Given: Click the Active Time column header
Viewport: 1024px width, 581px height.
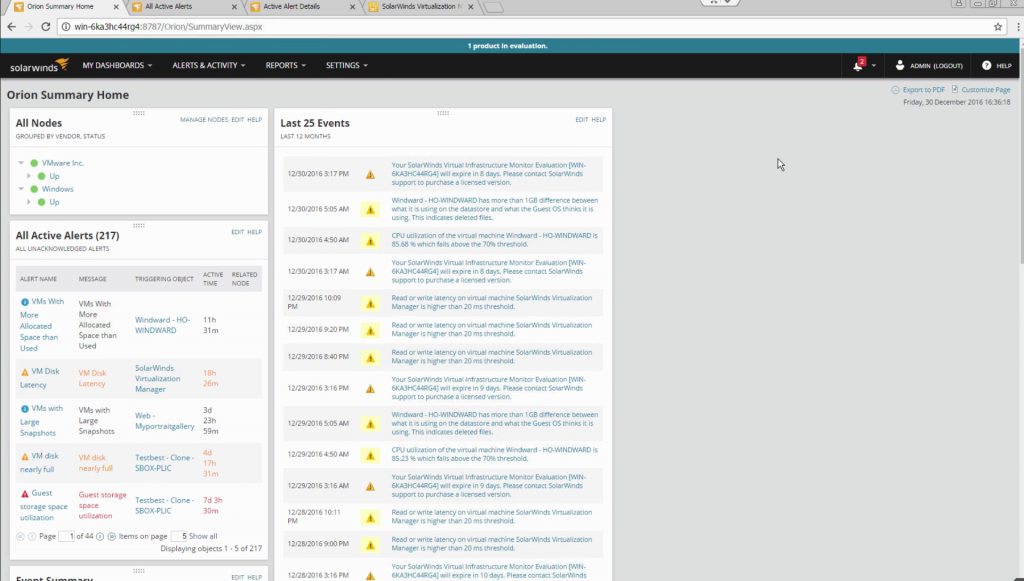Looking at the screenshot, I should (x=213, y=279).
